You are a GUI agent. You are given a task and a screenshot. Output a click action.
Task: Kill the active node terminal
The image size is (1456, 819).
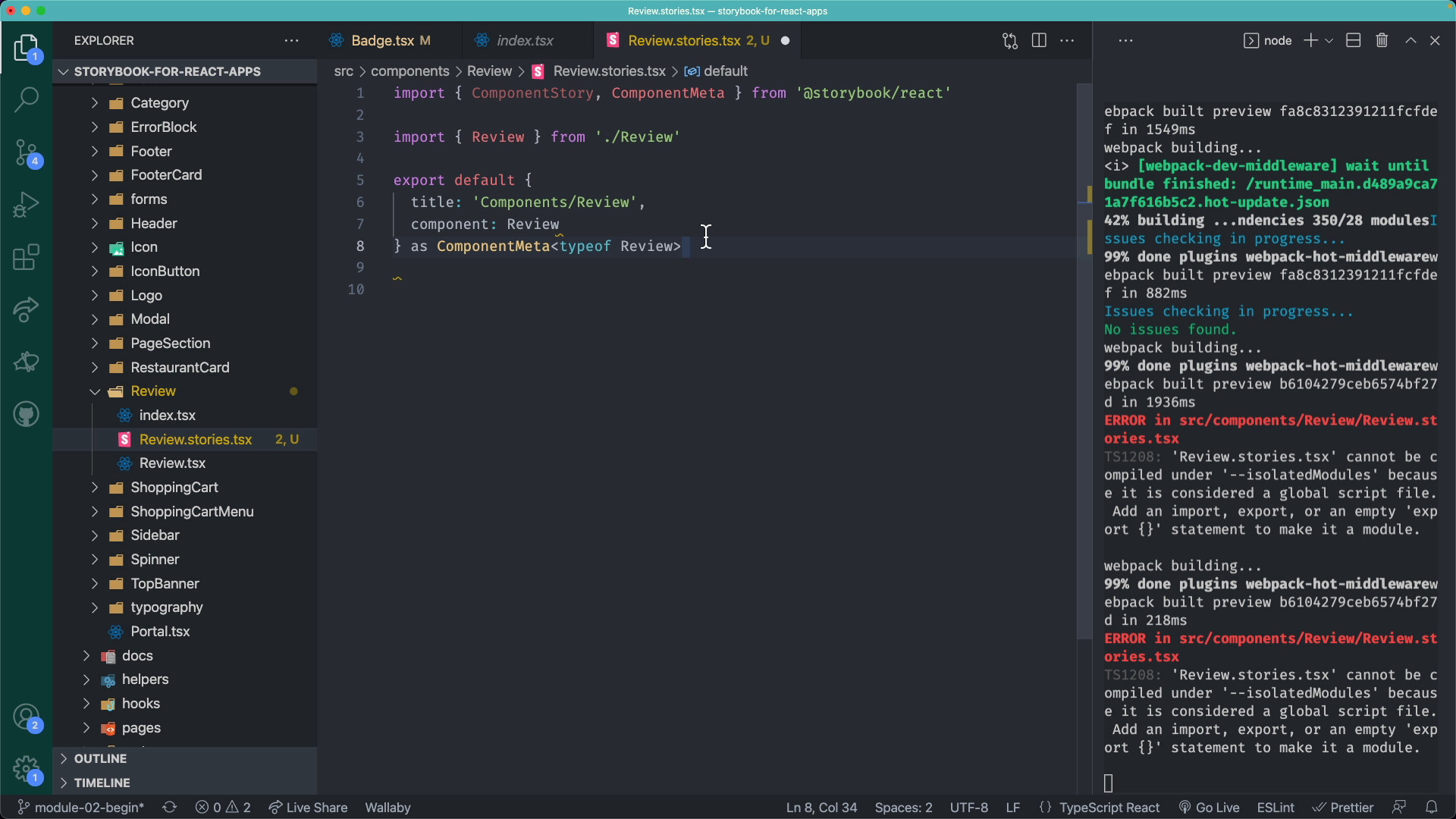tap(1382, 40)
